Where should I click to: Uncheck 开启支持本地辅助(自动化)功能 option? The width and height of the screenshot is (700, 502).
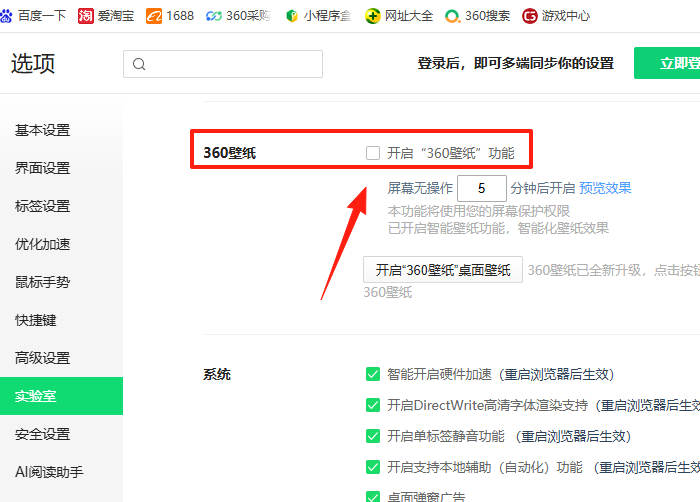pyautogui.click(x=373, y=467)
